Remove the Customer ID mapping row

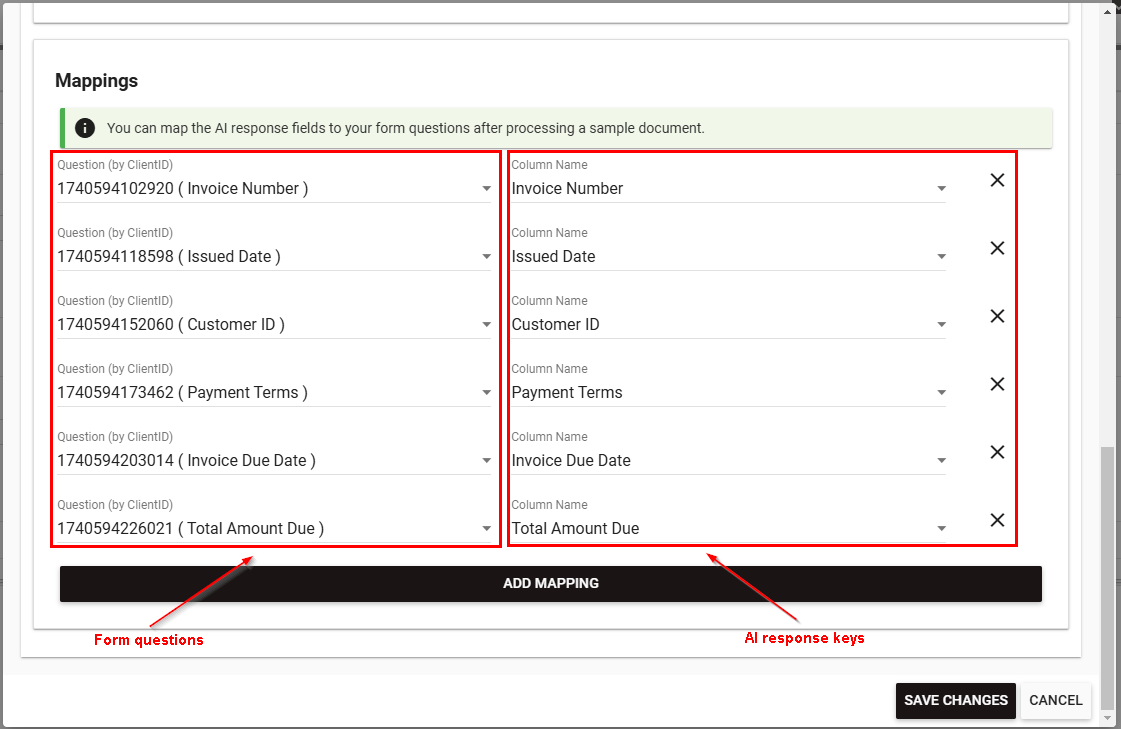pos(997,316)
